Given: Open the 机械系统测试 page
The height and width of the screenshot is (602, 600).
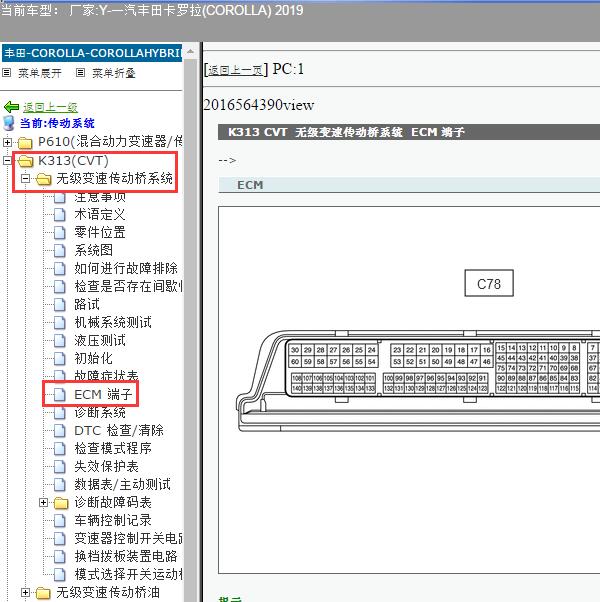Looking at the screenshot, I should coord(113,322).
